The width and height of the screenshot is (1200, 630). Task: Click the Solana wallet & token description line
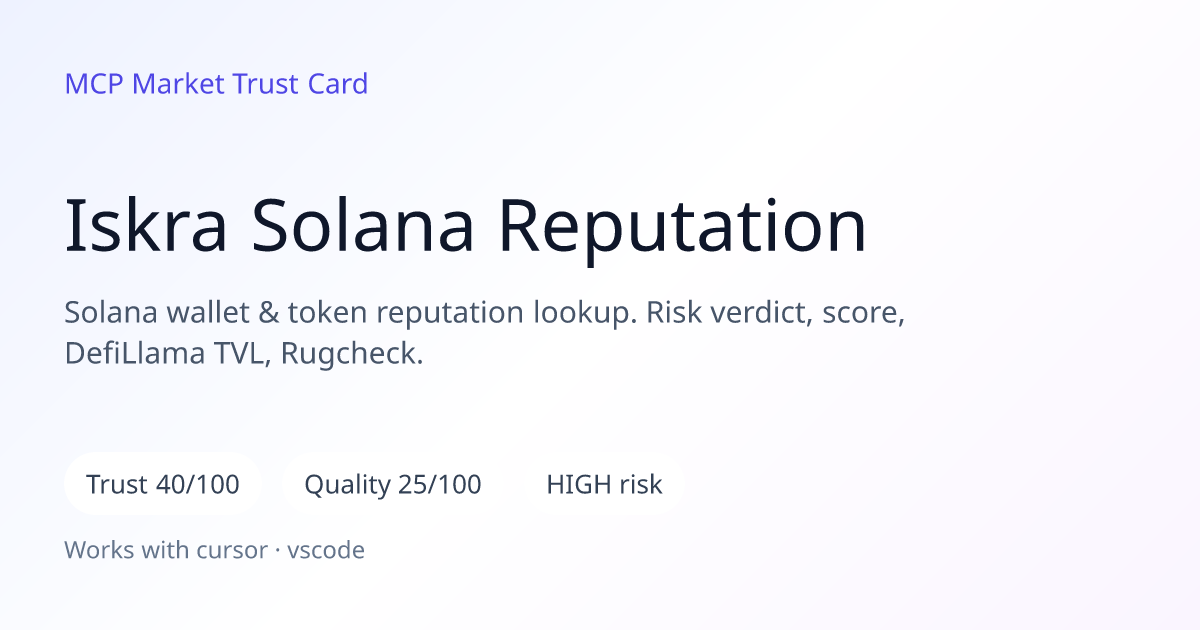click(x=485, y=313)
